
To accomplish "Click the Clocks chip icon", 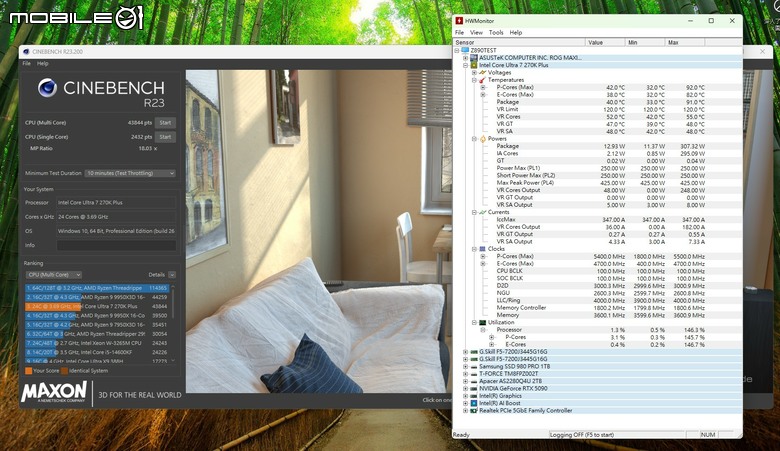I will (x=483, y=249).
